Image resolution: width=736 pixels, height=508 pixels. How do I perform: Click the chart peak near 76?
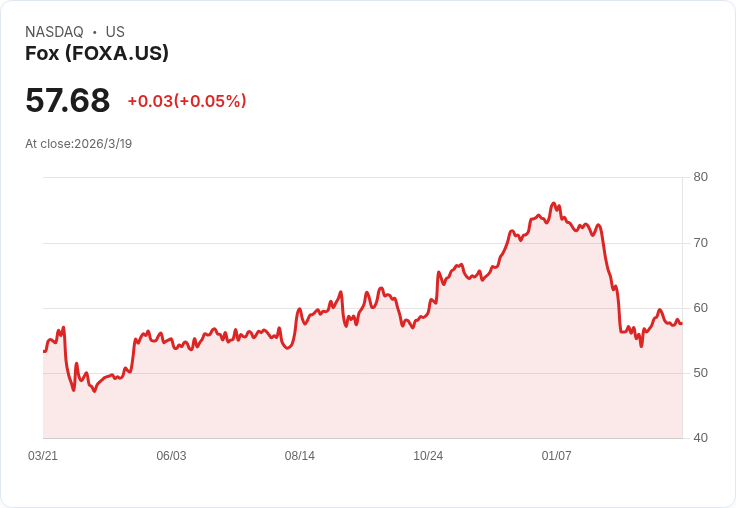[x=554, y=203]
